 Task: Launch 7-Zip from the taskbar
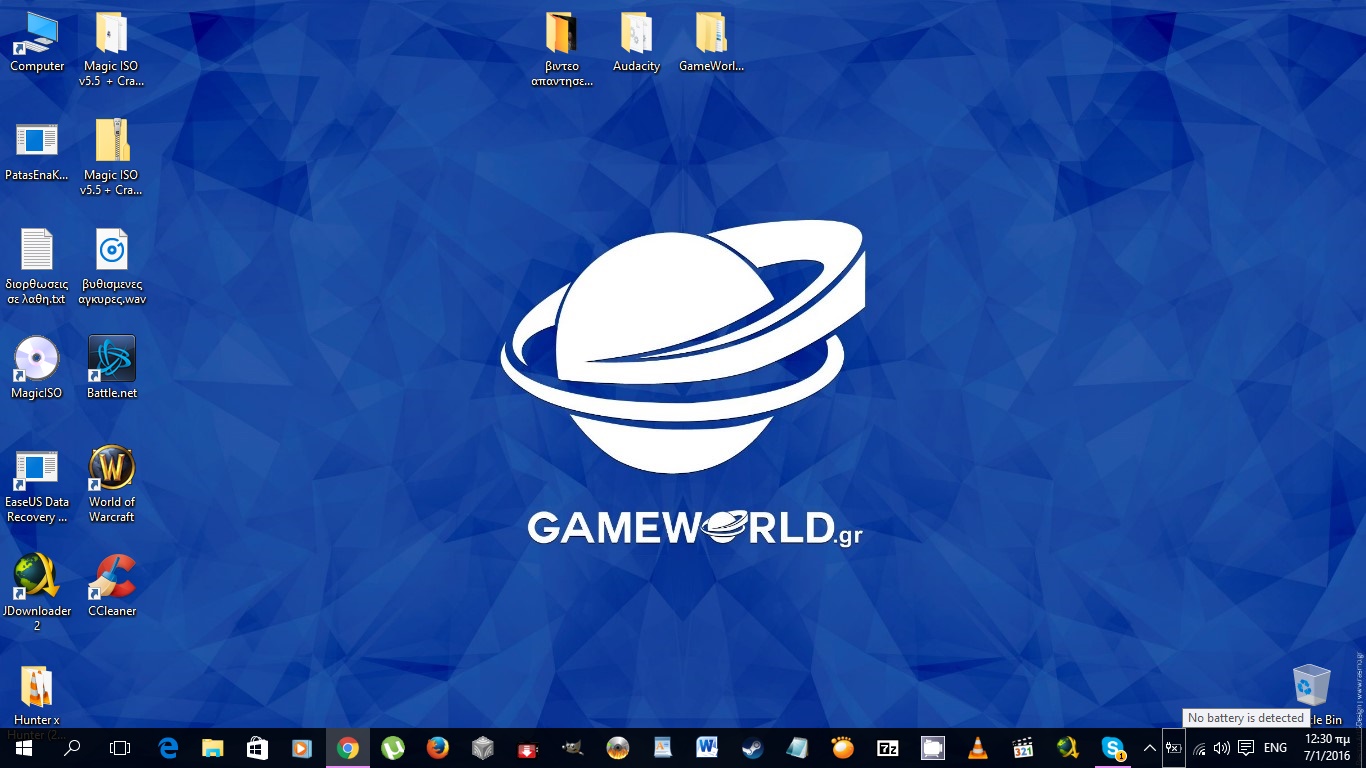(x=887, y=748)
